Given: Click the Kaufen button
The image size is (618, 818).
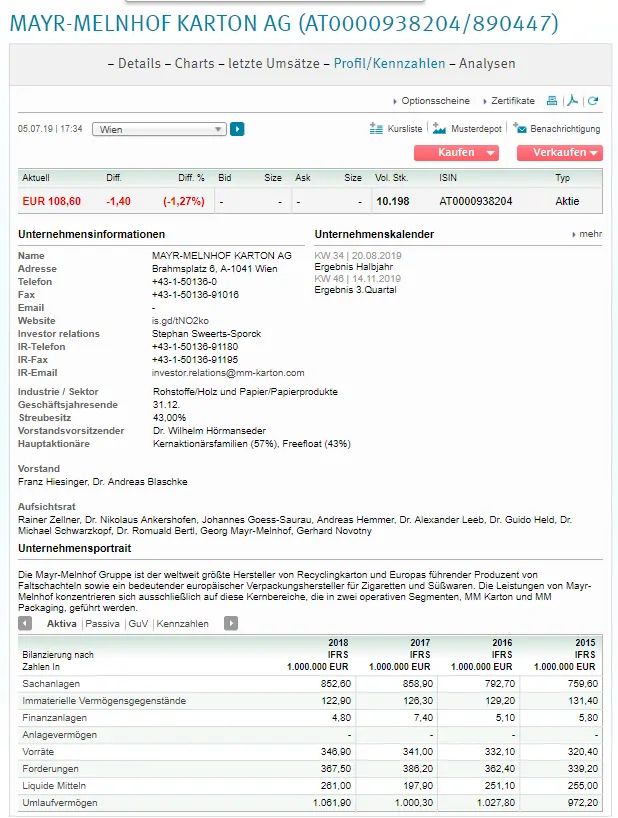Looking at the screenshot, I should [x=456, y=153].
